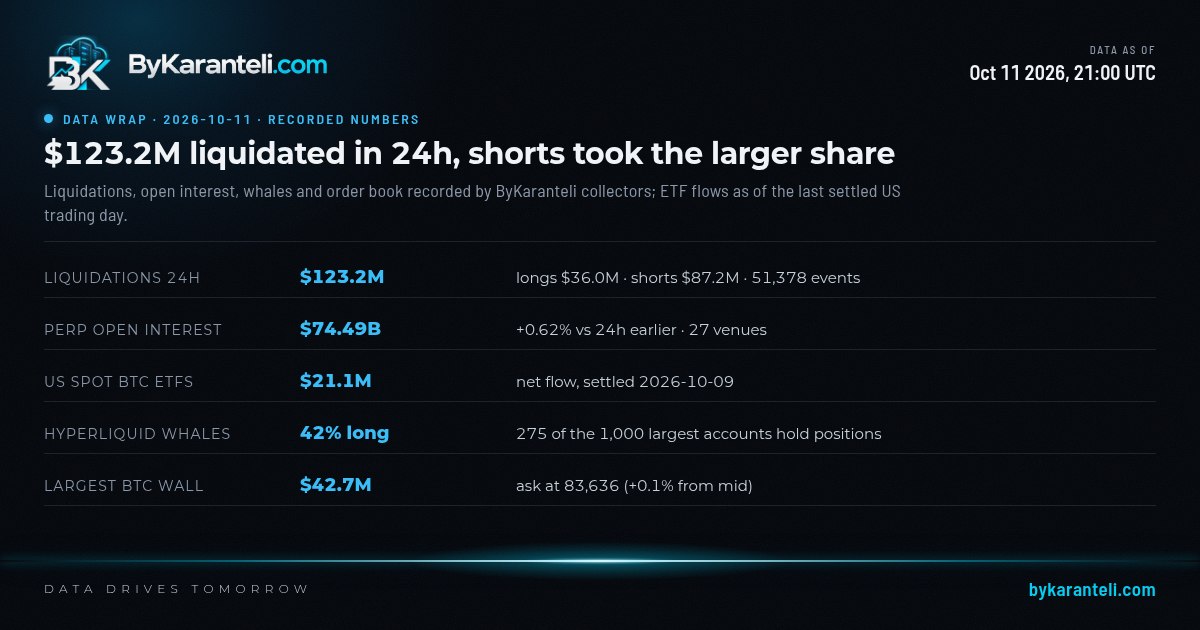Image resolution: width=1200 pixels, height=630 pixels.
Task: Click the 42% long whales value
Action: (344, 433)
